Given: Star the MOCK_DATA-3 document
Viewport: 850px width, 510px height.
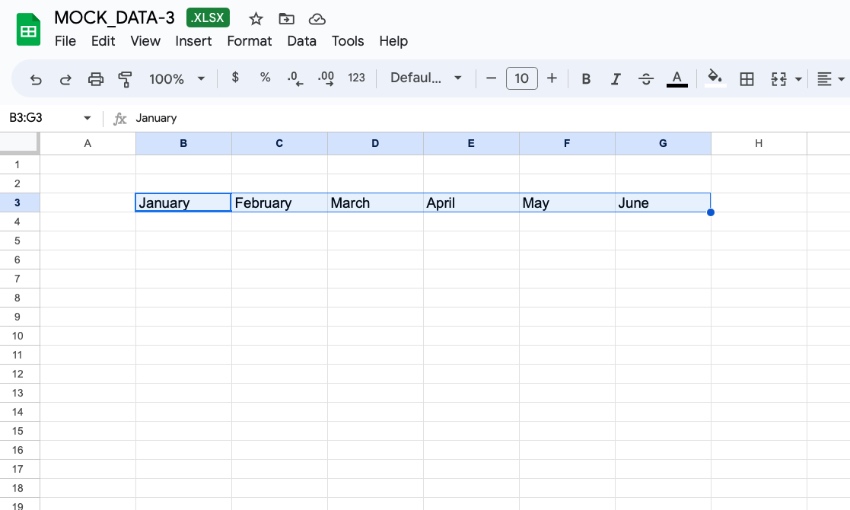Looking at the screenshot, I should pyautogui.click(x=256, y=19).
